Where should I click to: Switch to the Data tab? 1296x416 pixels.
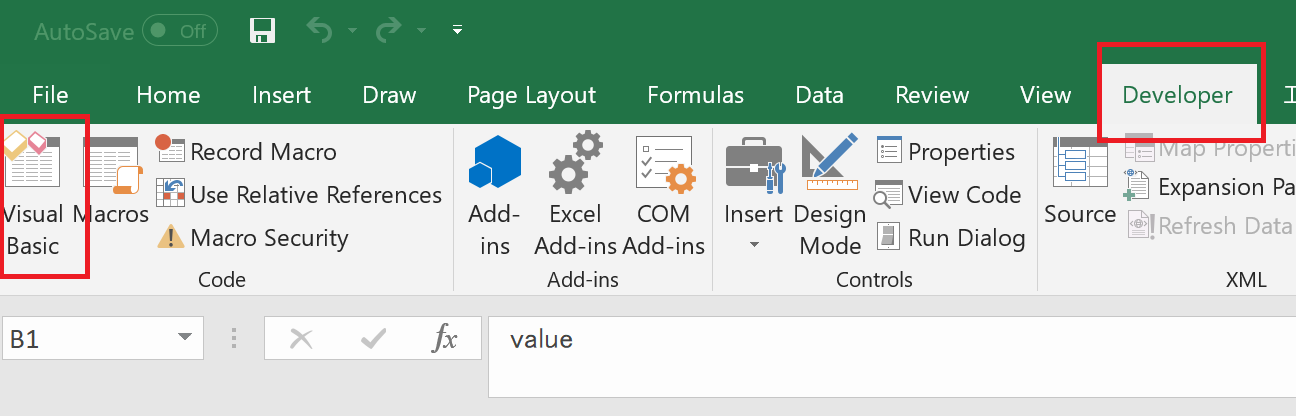coord(819,95)
